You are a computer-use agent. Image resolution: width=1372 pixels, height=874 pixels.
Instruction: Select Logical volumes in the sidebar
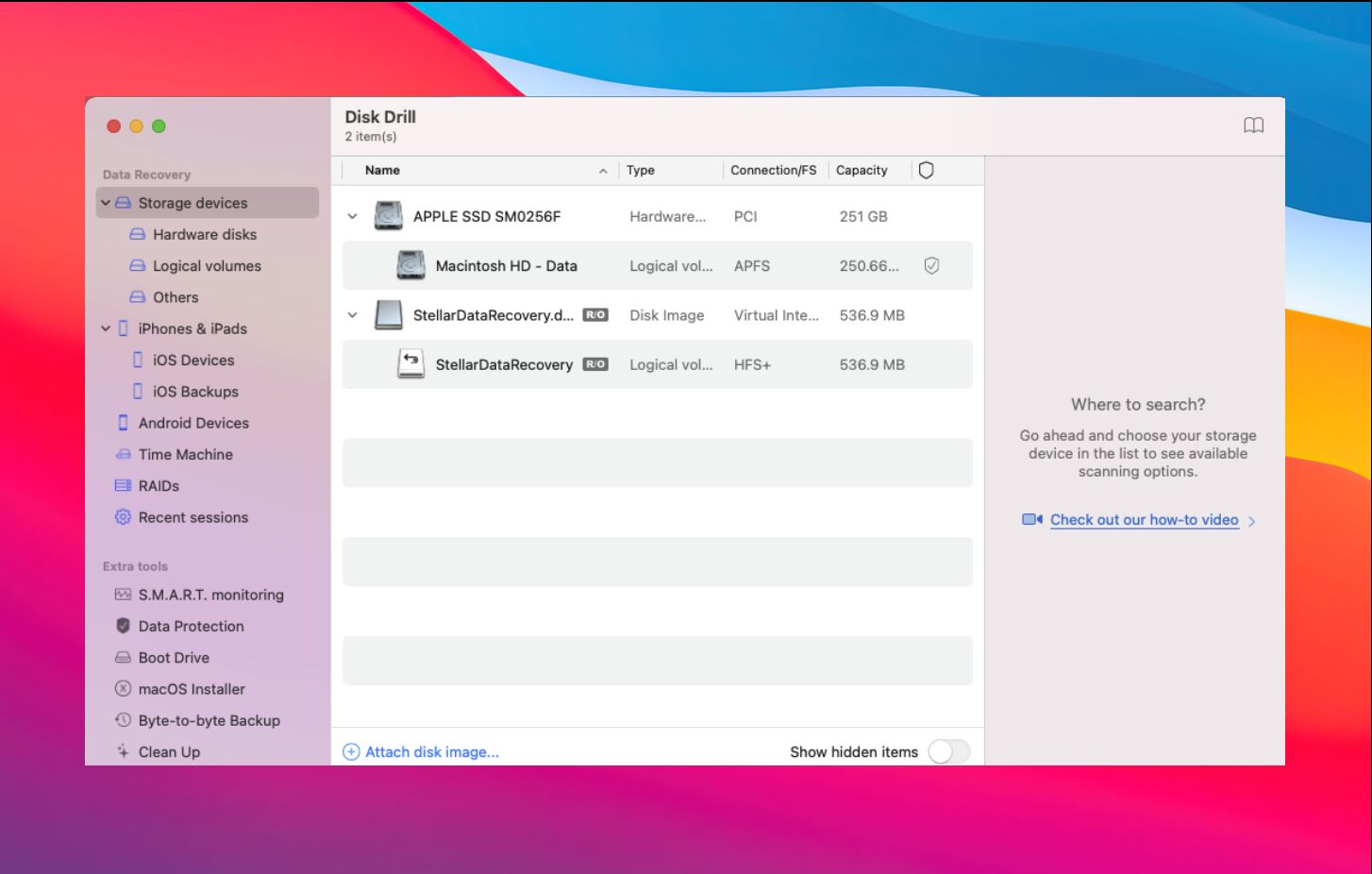[x=207, y=266]
